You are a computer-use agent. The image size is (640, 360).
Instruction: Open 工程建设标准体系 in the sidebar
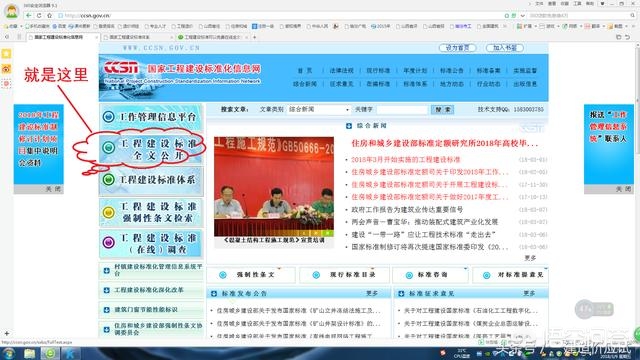(151, 180)
